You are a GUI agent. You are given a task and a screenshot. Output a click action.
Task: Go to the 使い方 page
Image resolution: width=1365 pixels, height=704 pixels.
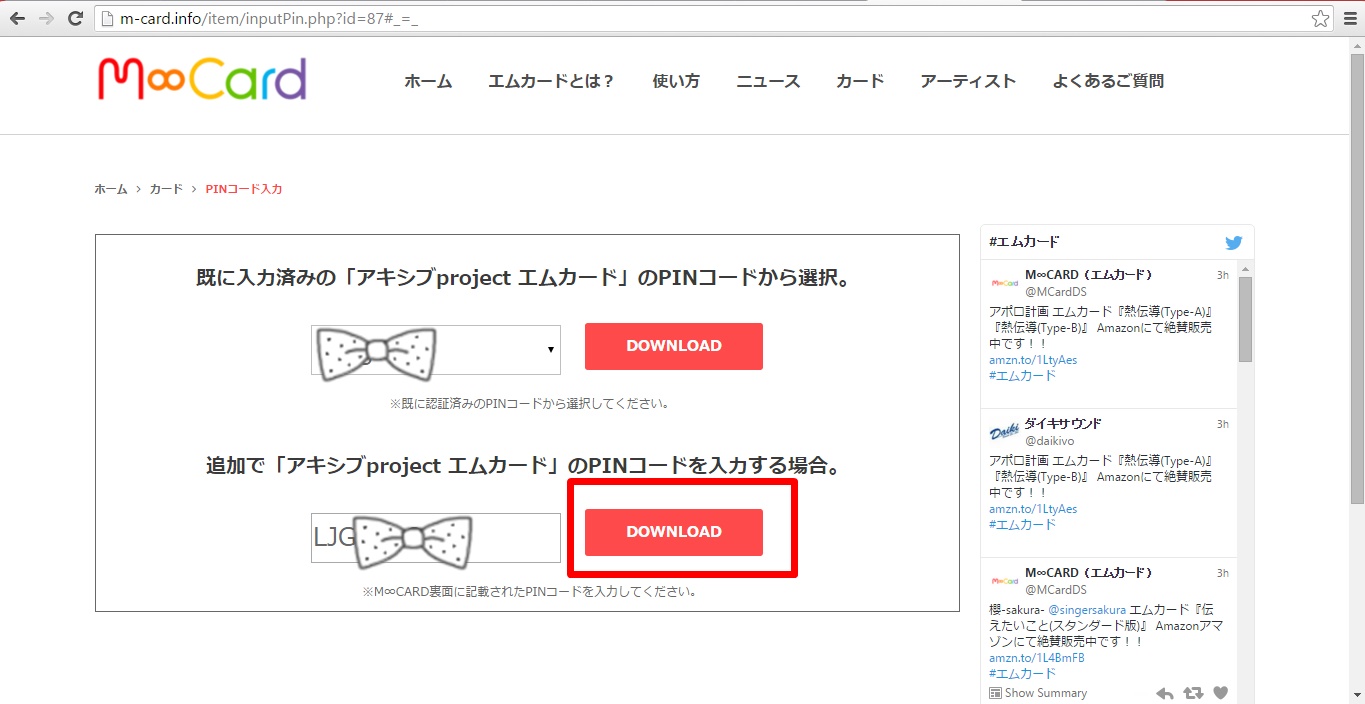pos(676,82)
